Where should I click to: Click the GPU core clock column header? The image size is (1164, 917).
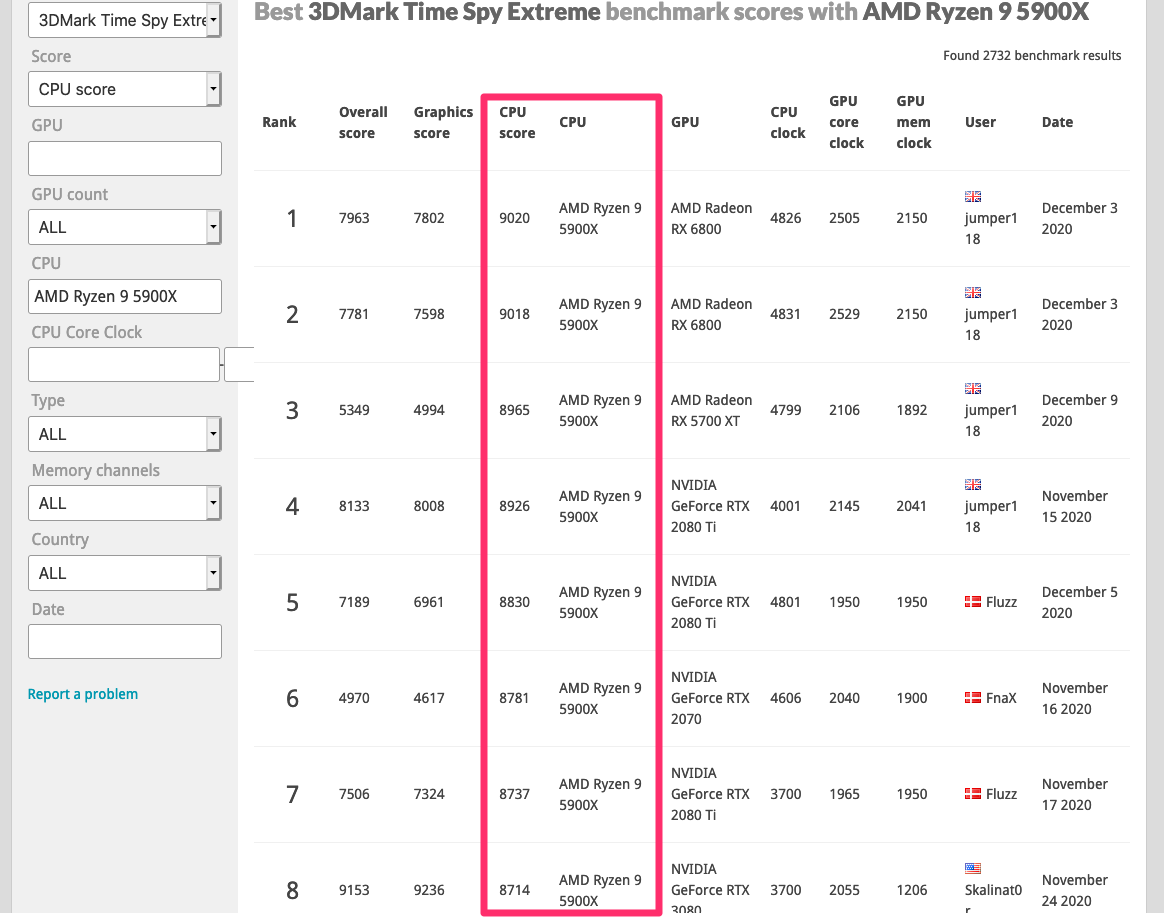click(x=846, y=123)
